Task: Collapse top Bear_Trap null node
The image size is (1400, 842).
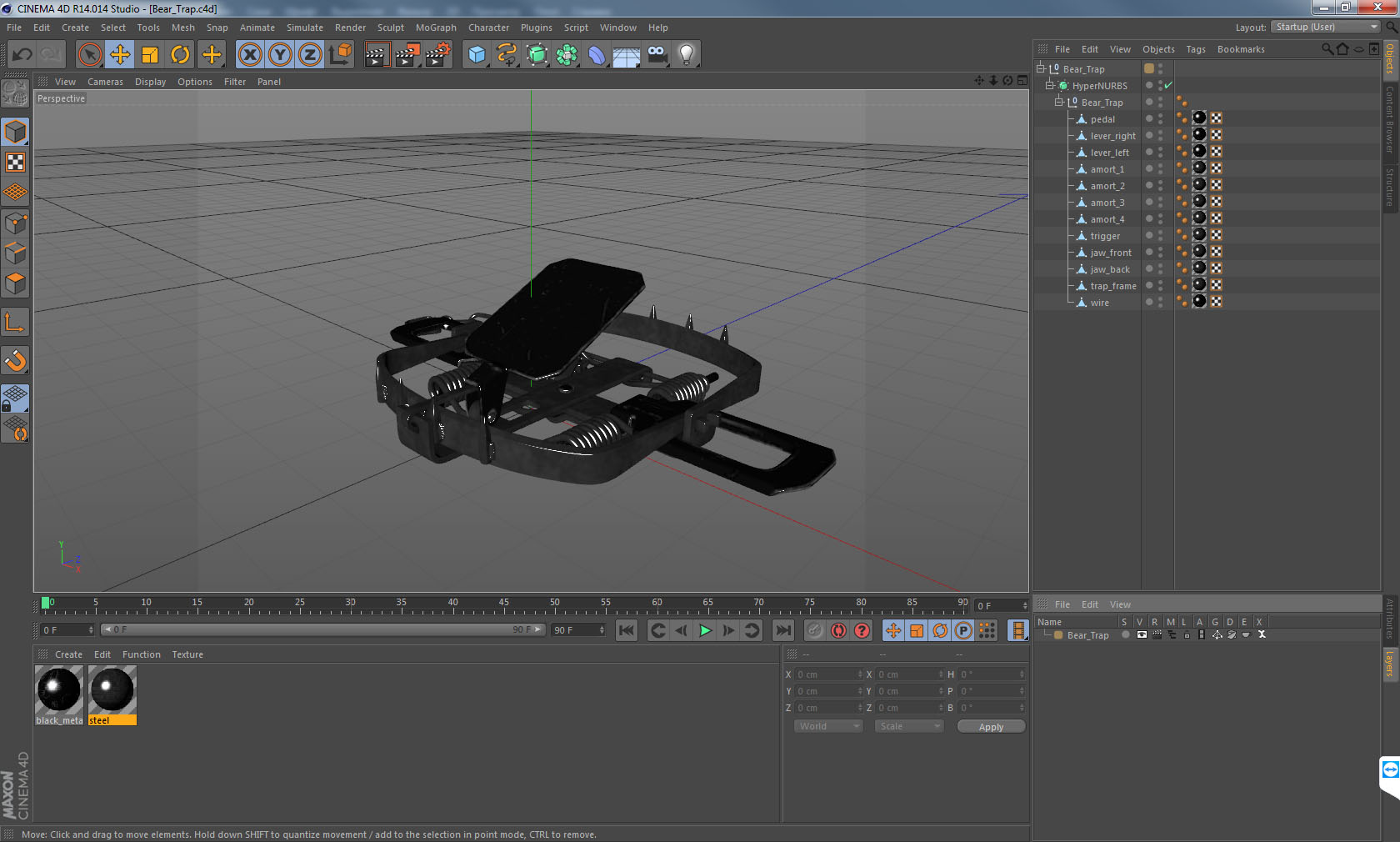Action: 1041,69
